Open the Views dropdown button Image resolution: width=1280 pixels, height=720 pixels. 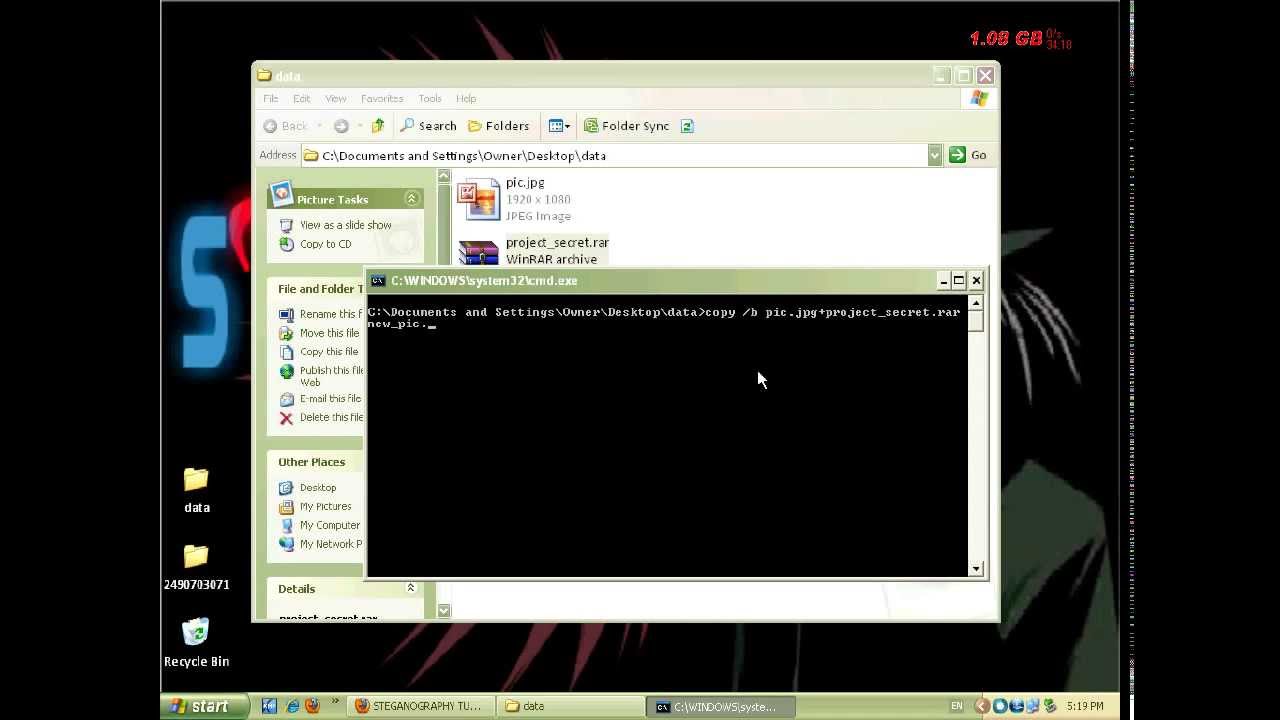pos(560,126)
